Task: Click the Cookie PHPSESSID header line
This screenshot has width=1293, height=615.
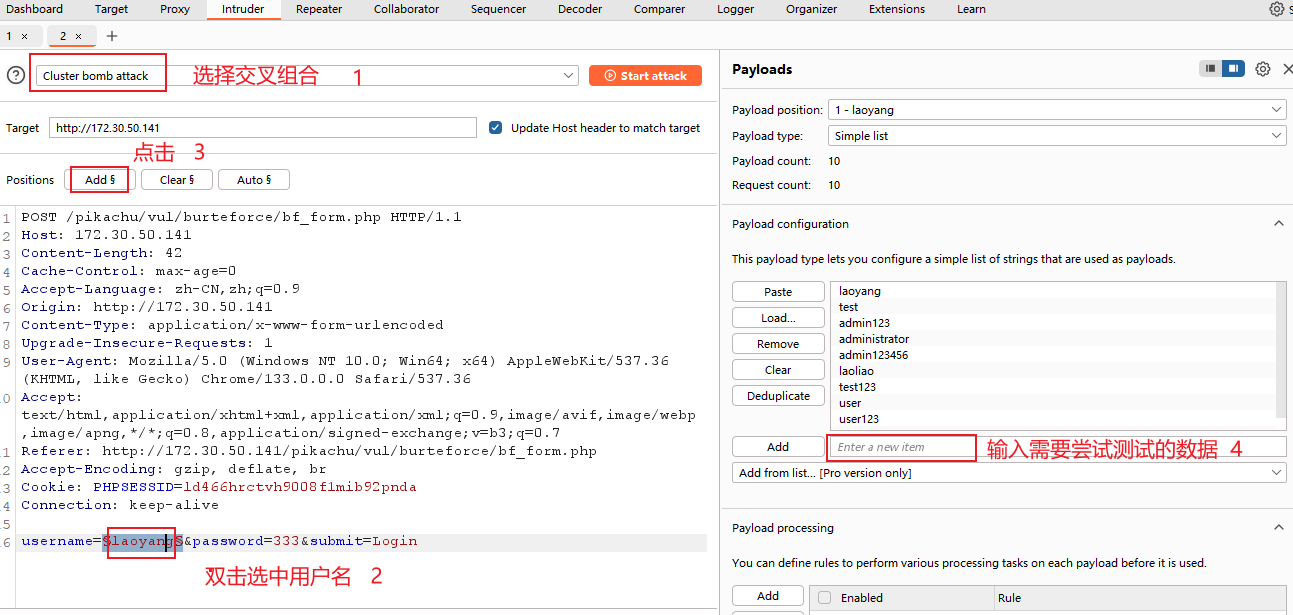Action: coord(219,487)
